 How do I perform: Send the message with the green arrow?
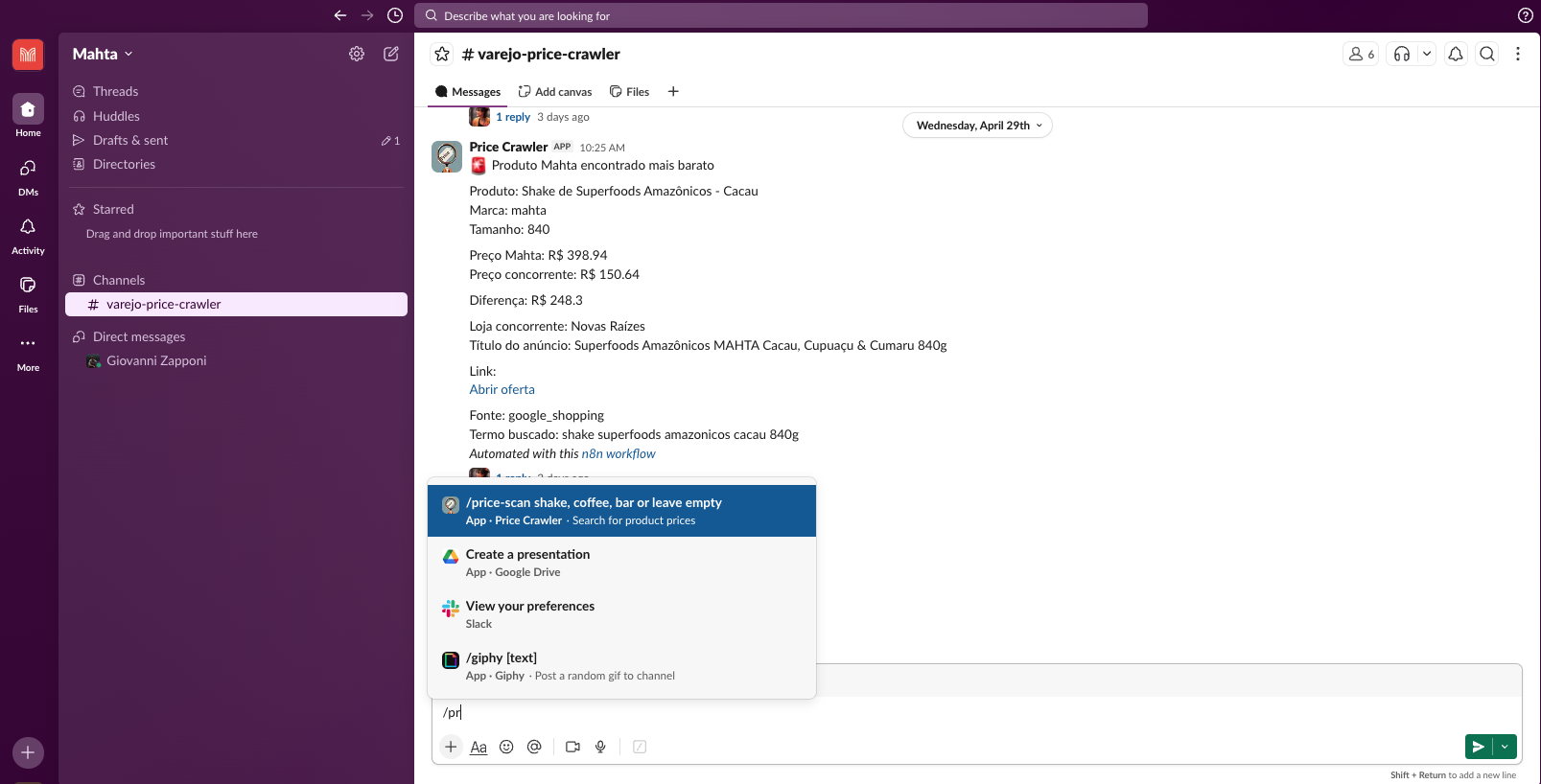pyautogui.click(x=1479, y=747)
